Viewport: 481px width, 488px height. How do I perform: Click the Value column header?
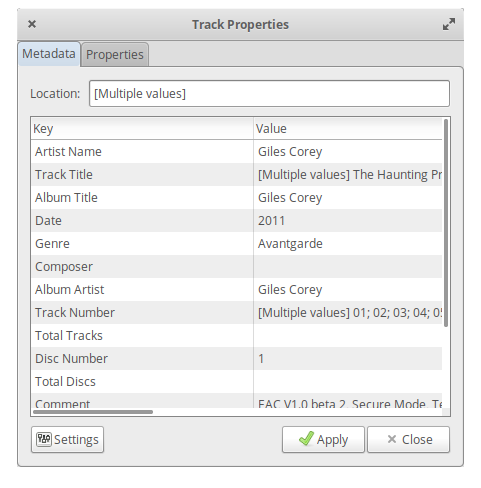(x=348, y=129)
